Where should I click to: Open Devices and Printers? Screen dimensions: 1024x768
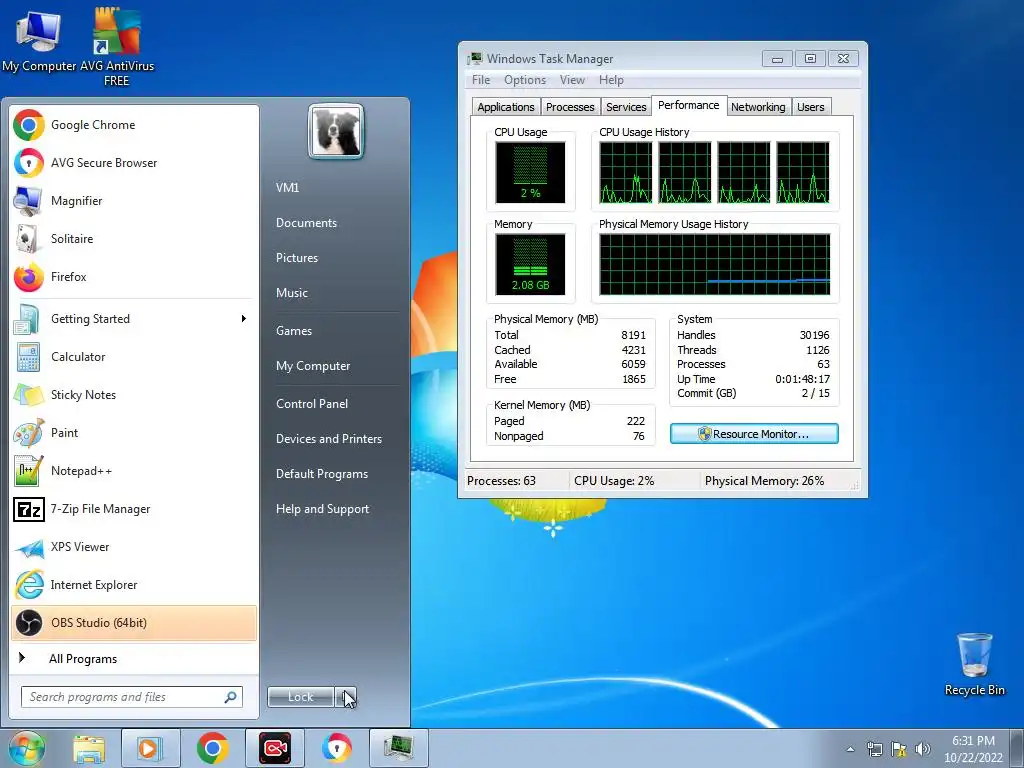(x=328, y=439)
